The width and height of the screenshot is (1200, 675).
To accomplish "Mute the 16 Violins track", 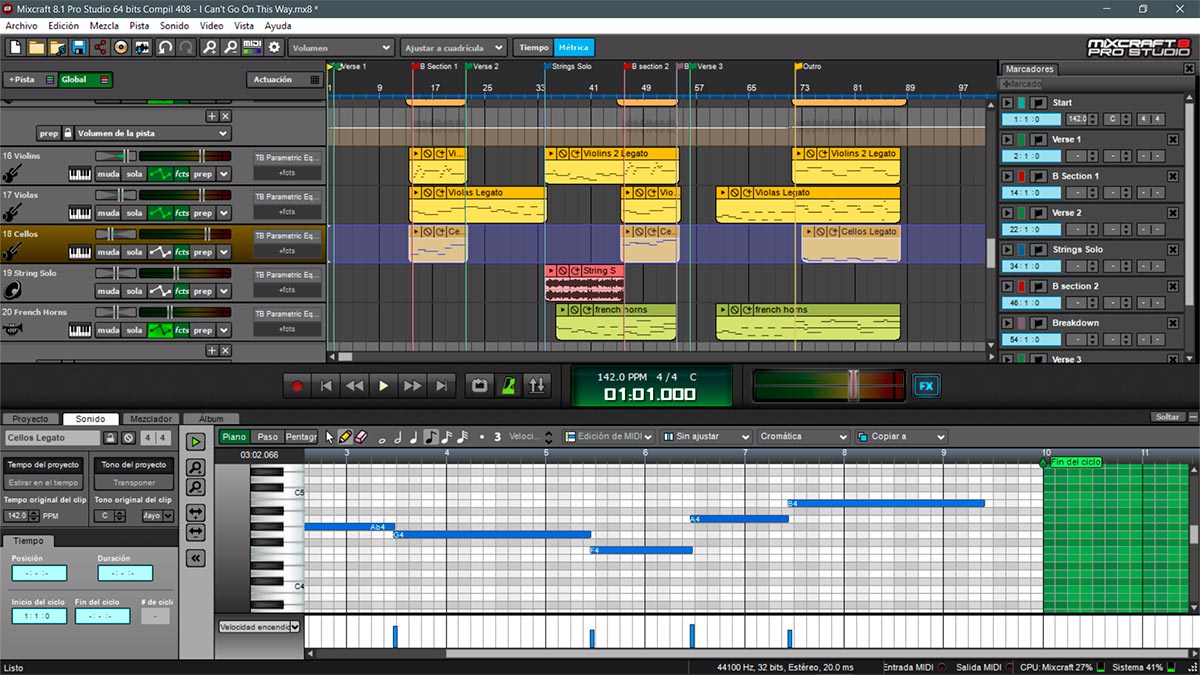I will pos(107,174).
